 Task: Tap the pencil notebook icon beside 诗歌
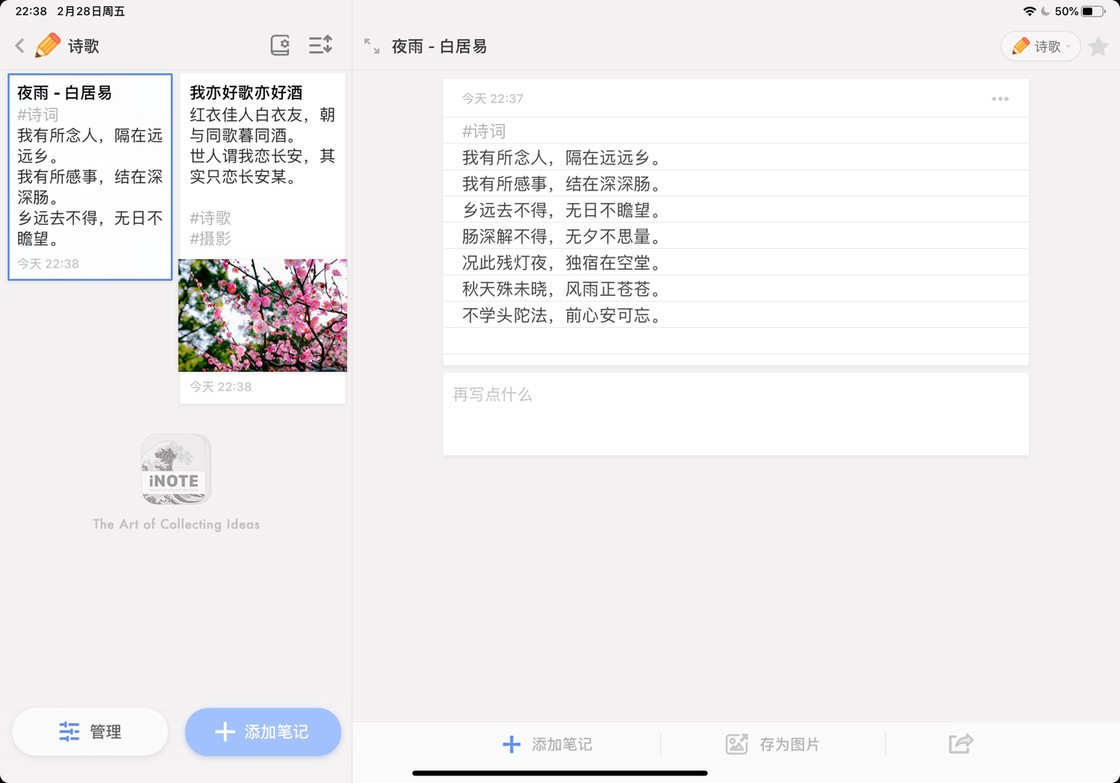click(47, 46)
